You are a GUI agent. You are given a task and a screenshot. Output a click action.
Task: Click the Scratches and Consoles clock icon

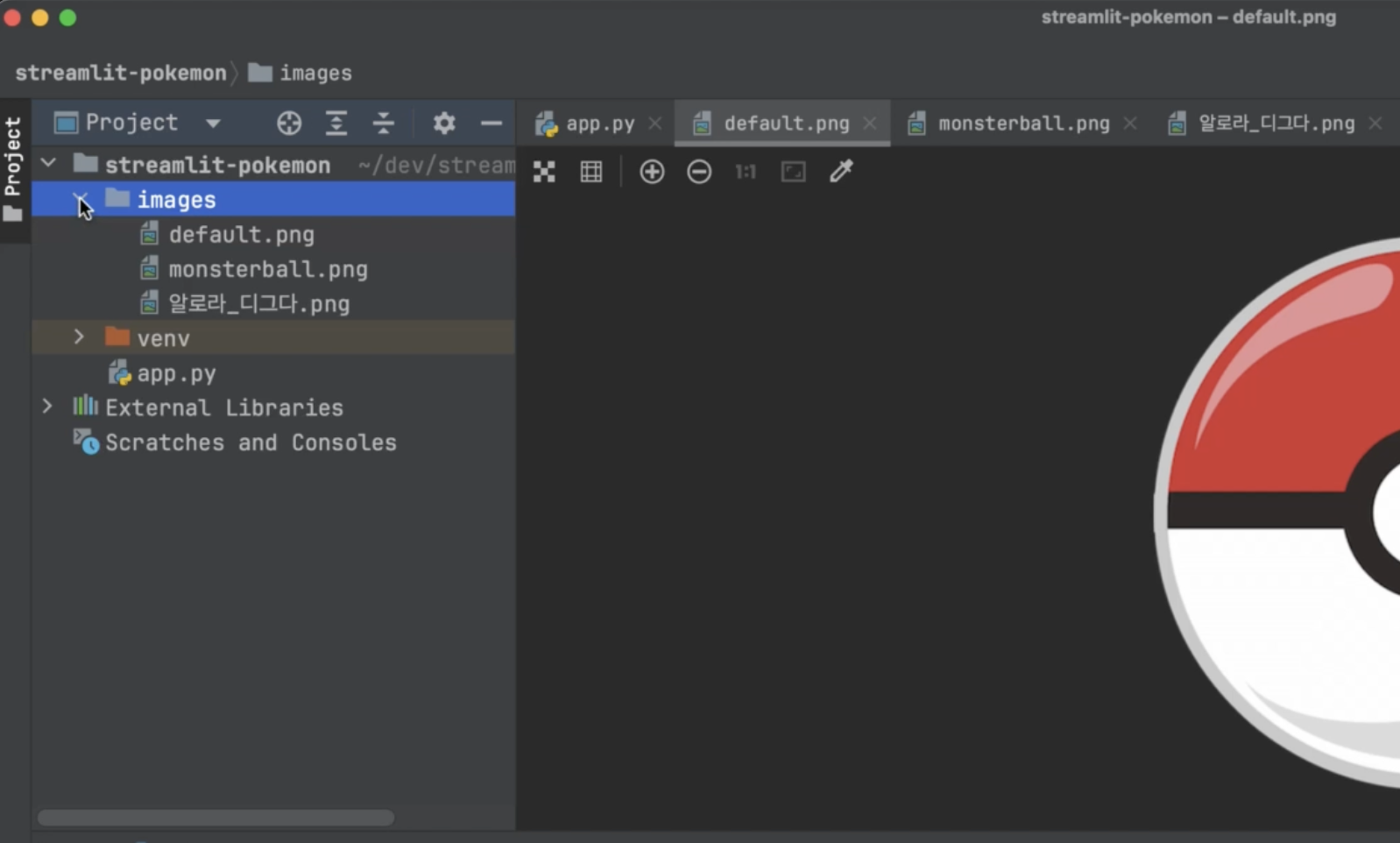[86, 441]
